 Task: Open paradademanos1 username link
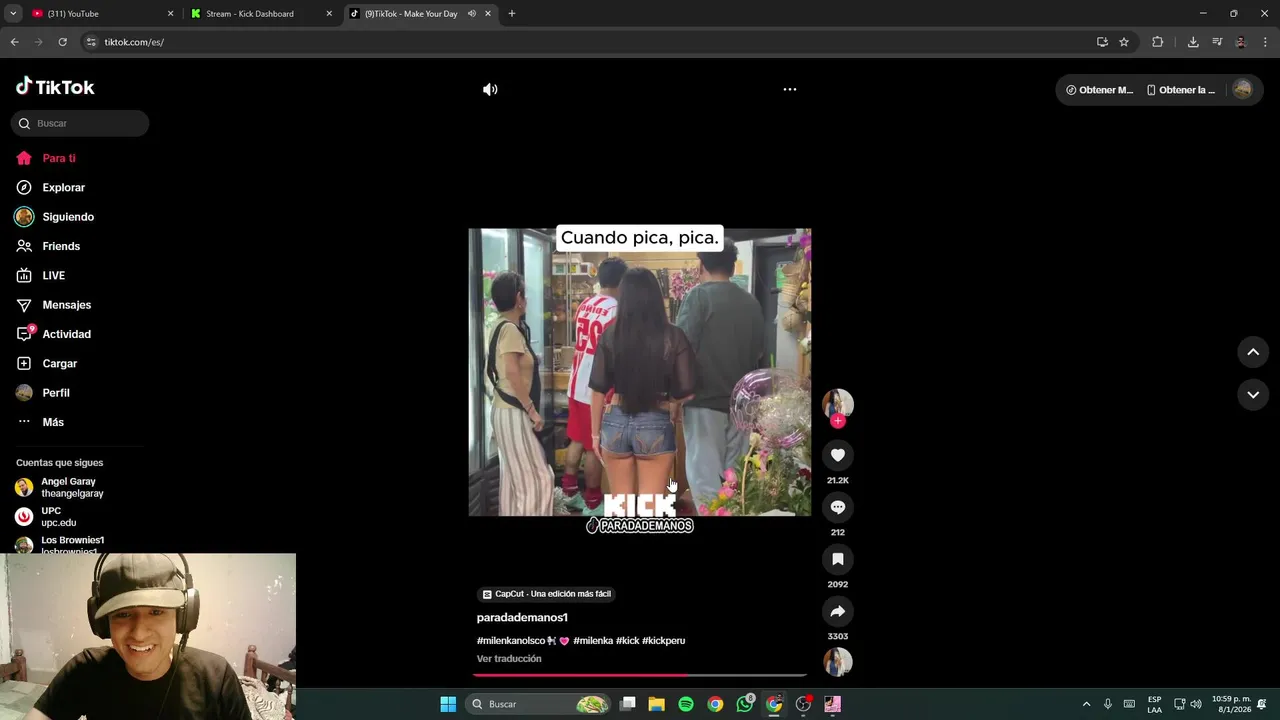click(x=522, y=617)
